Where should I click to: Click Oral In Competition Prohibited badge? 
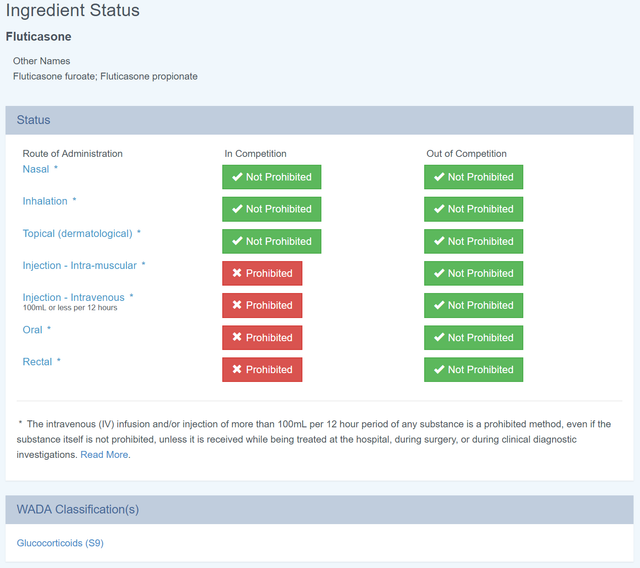(x=262, y=337)
